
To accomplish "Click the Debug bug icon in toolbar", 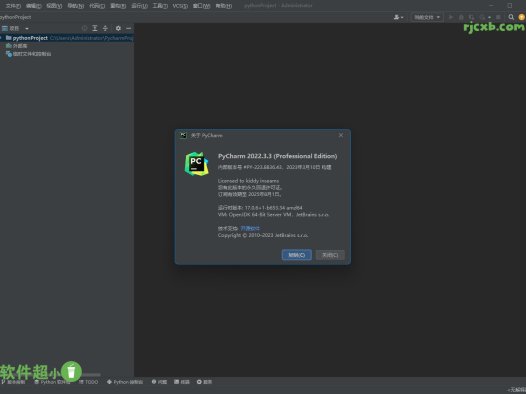I will tap(461, 17).
